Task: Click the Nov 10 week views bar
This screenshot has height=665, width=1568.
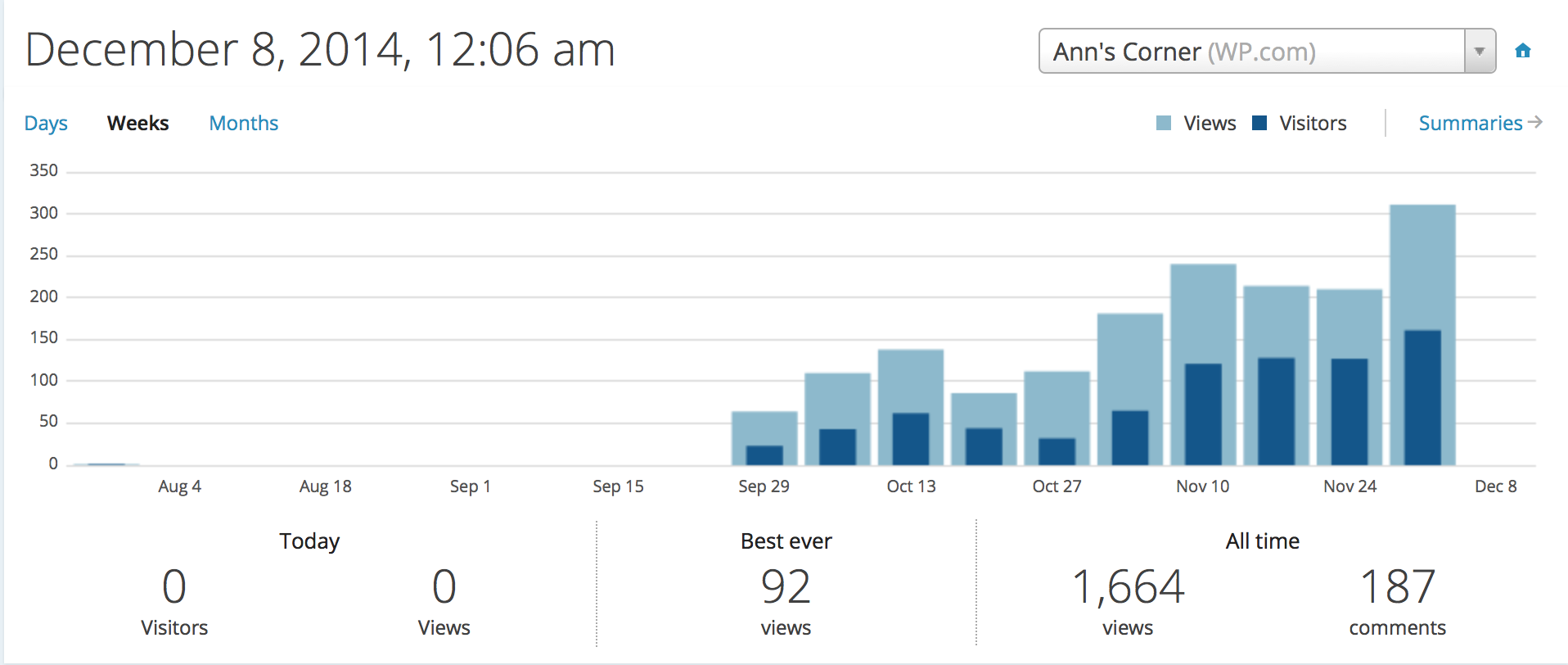Action: [x=1203, y=311]
